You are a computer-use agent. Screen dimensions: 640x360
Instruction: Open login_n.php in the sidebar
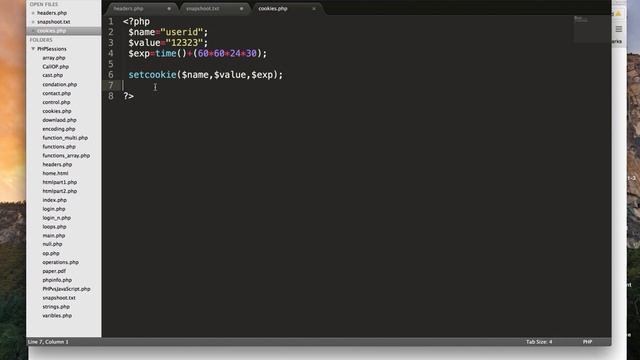coord(57,218)
